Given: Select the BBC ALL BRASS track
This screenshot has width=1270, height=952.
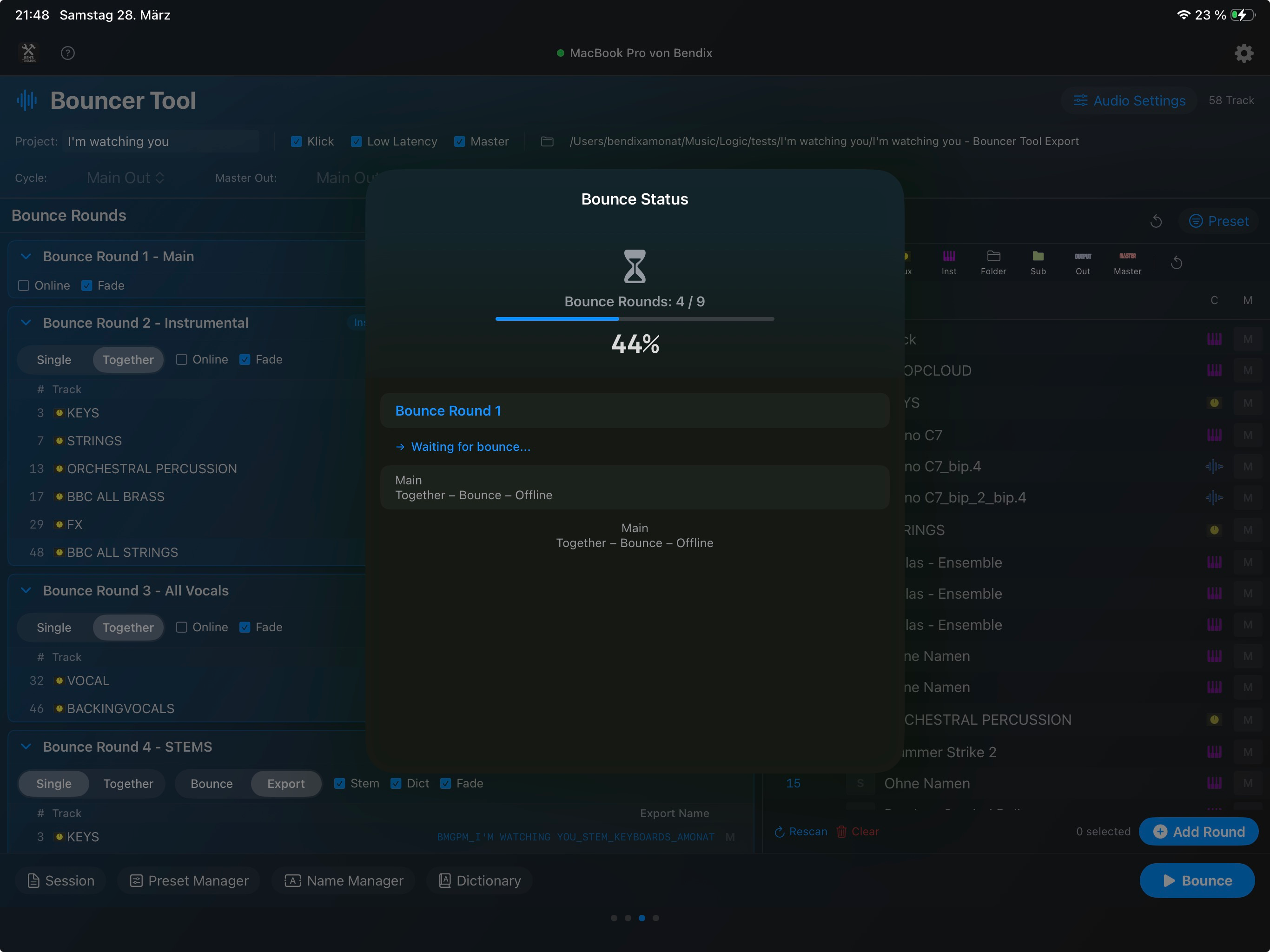Looking at the screenshot, I should pyautogui.click(x=116, y=496).
